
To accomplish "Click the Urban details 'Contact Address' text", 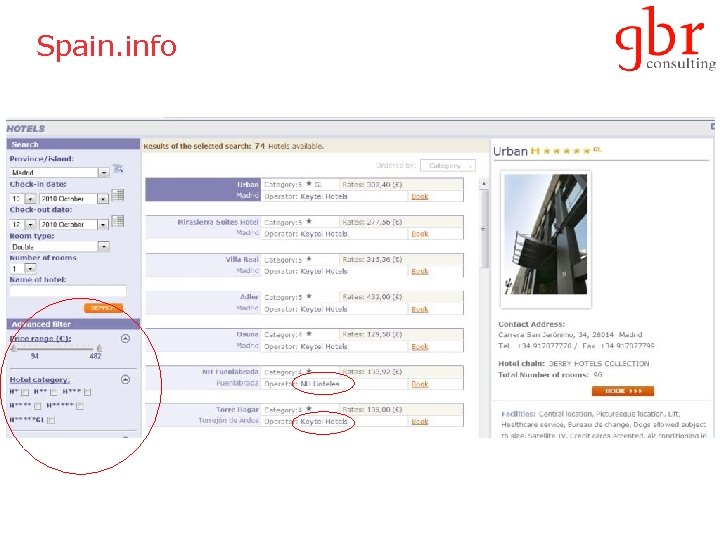I will tap(531, 324).
